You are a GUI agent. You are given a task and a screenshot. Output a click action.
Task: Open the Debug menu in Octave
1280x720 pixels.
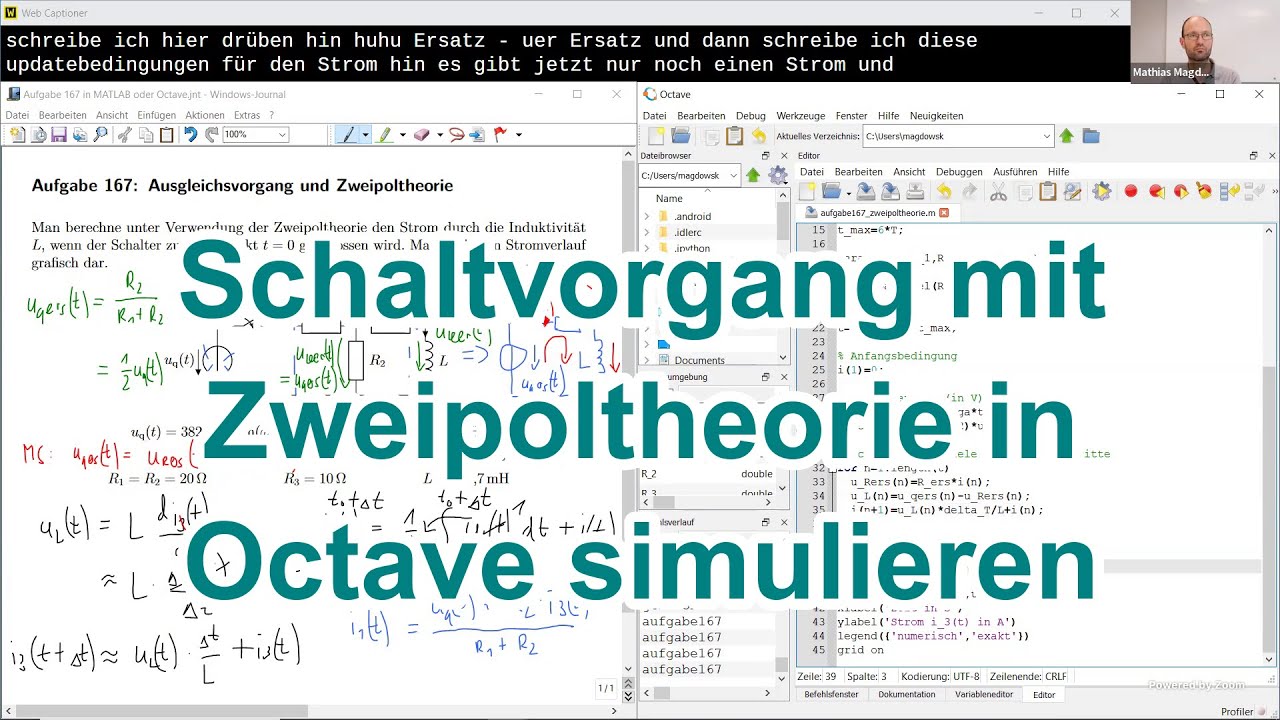tap(750, 116)
